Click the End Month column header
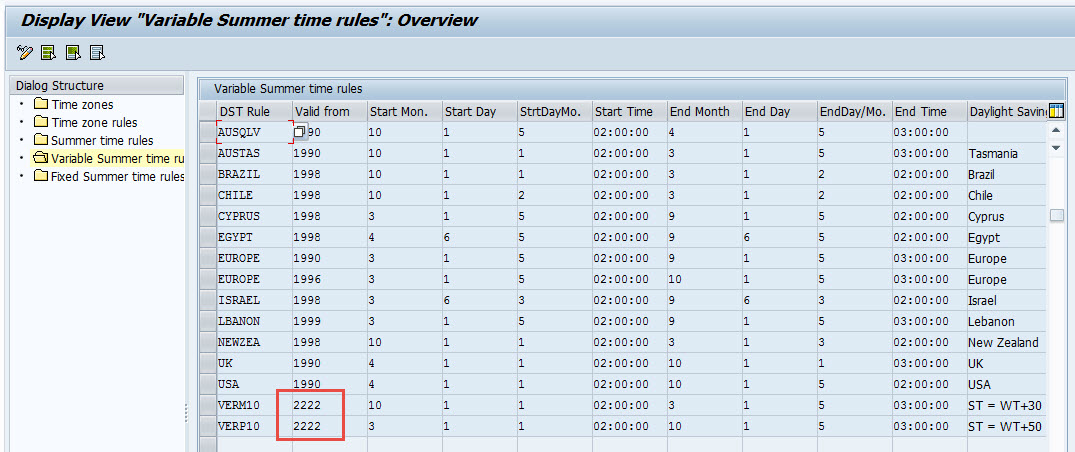Image resolution: width=1075 pixels, height=452 pixels. tap(705, 111)
